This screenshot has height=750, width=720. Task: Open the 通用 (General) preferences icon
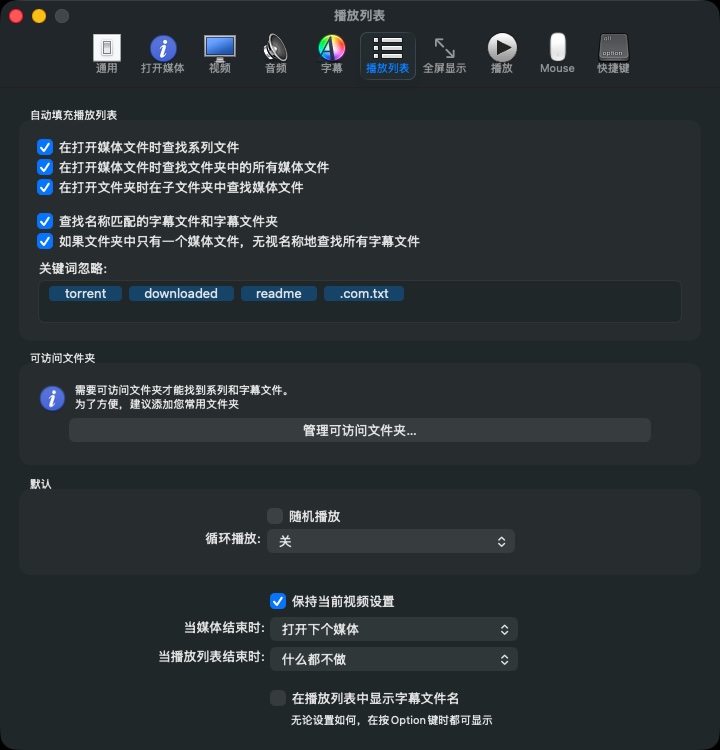[106, 53]
